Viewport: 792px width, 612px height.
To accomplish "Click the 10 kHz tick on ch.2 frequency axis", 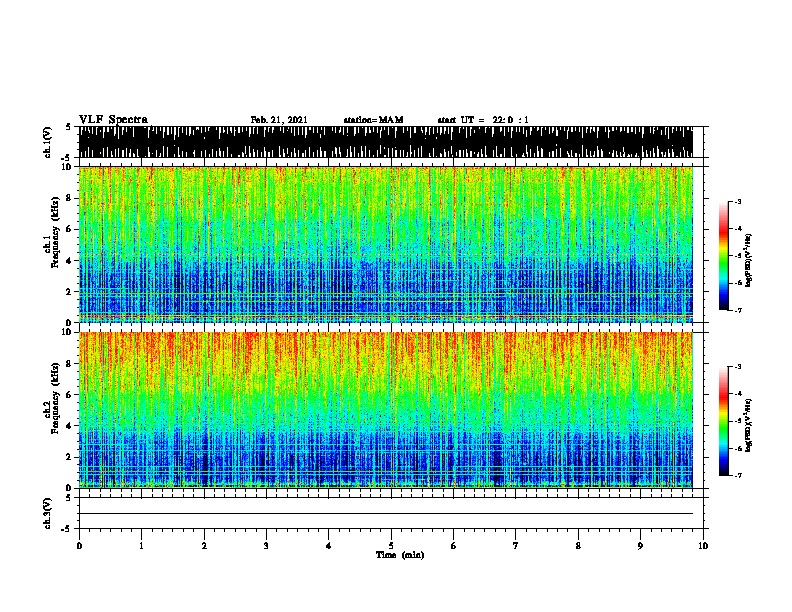I will [68, 332].
